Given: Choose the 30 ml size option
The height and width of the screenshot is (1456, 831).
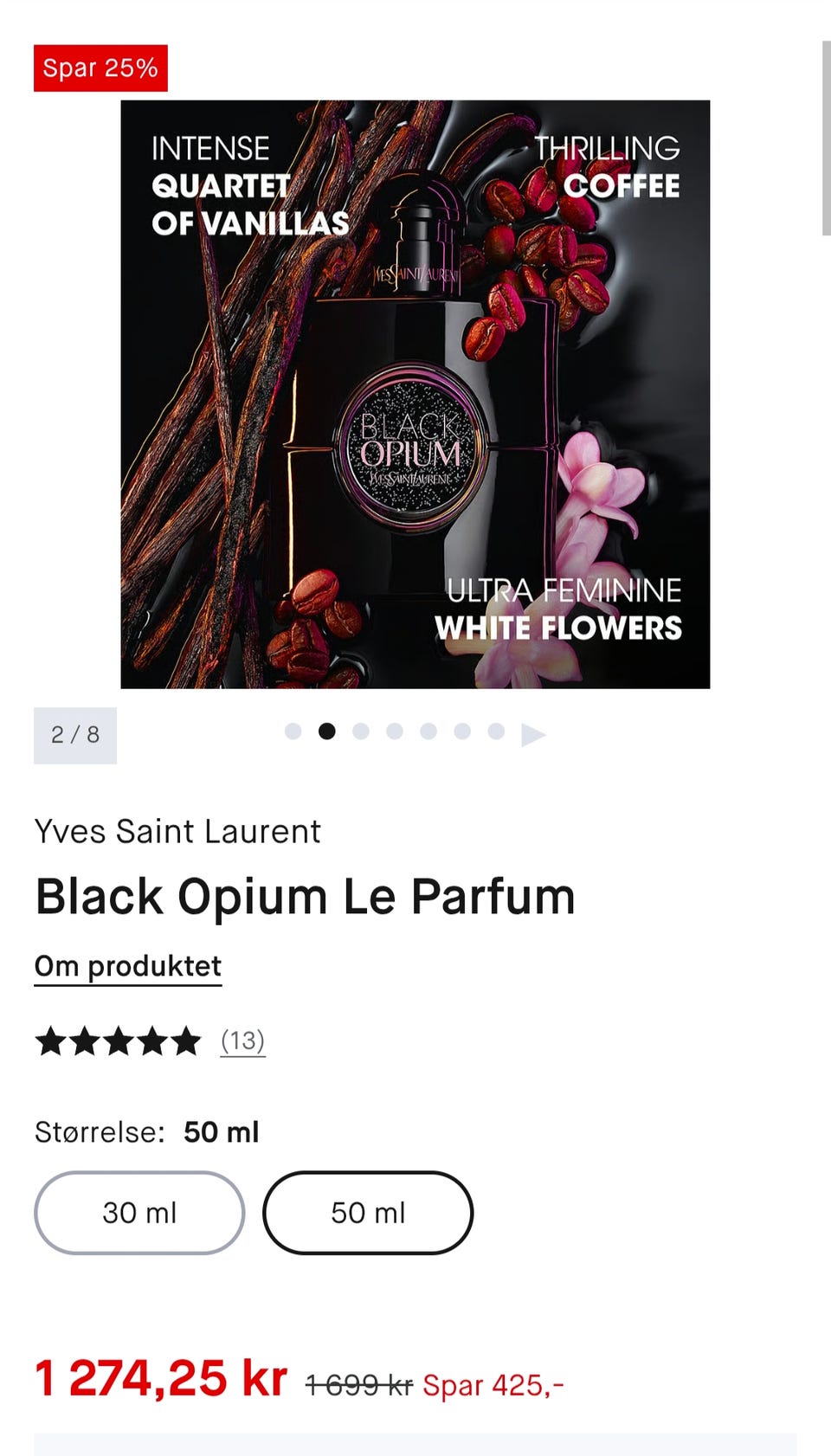Looking at the screenshot, I should [139, 1212].
